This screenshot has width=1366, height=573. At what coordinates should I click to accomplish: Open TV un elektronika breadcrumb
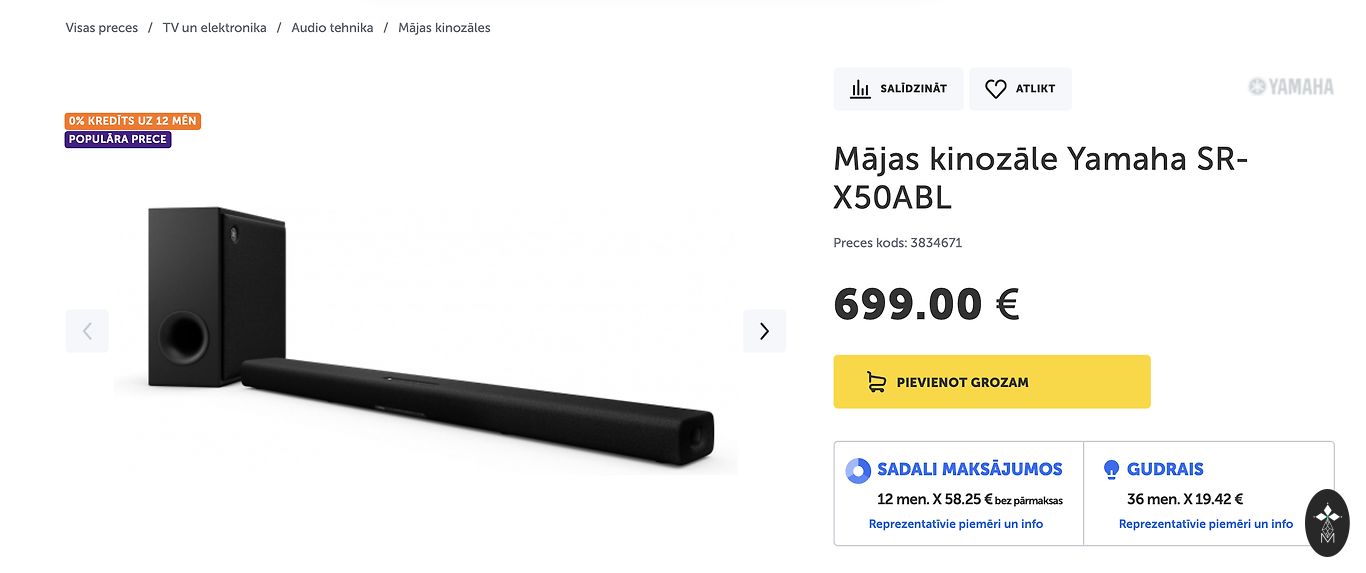pos(215,28)
